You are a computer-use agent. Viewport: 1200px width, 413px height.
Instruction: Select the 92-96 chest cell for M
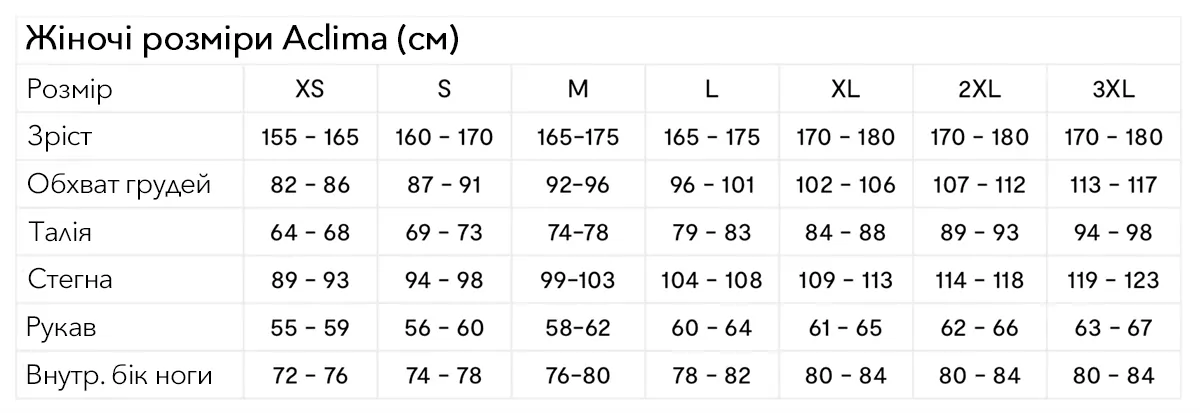pos(578,185)
